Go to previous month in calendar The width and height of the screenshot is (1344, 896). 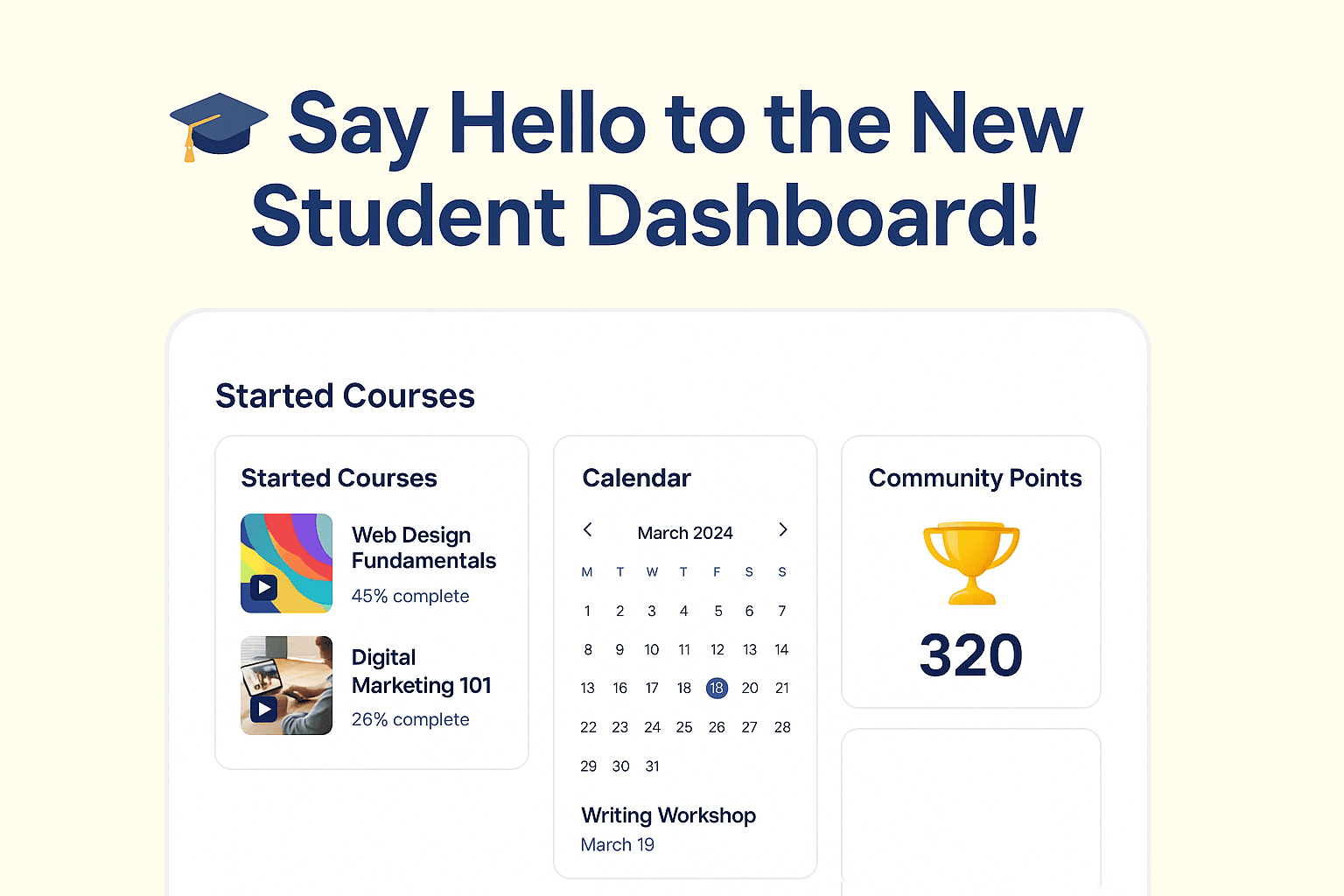pos(588,529)
